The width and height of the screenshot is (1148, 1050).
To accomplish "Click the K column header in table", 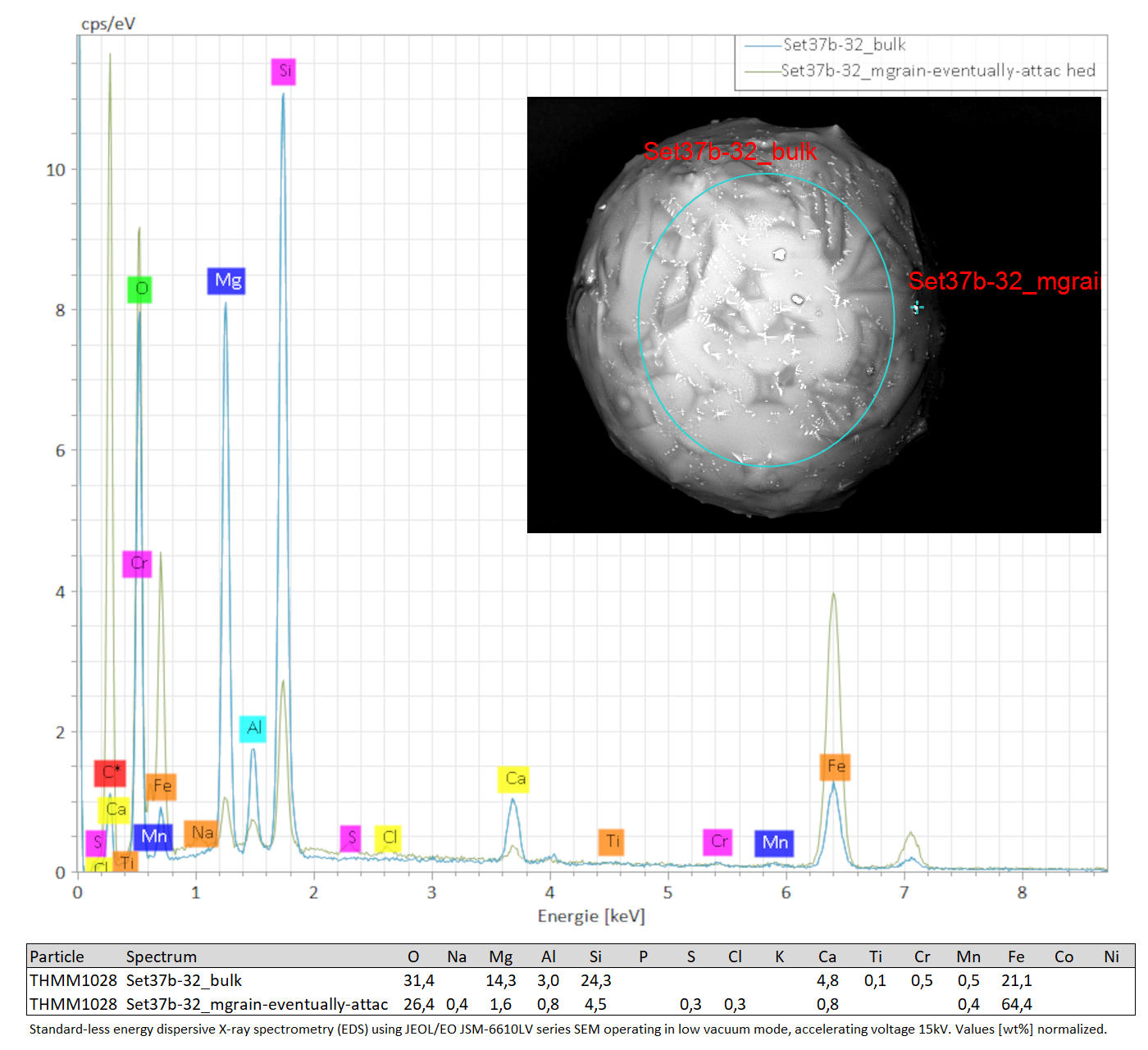I will tap(779, 956).
